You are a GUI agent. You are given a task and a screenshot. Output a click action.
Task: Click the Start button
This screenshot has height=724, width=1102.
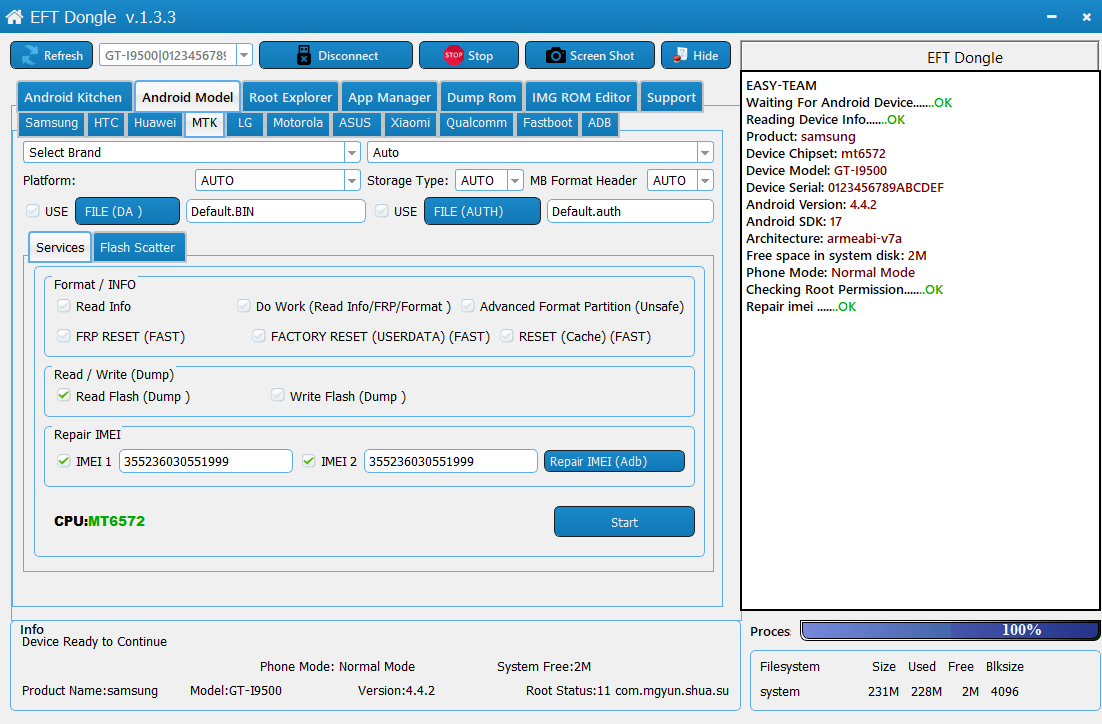coord(624,522)
